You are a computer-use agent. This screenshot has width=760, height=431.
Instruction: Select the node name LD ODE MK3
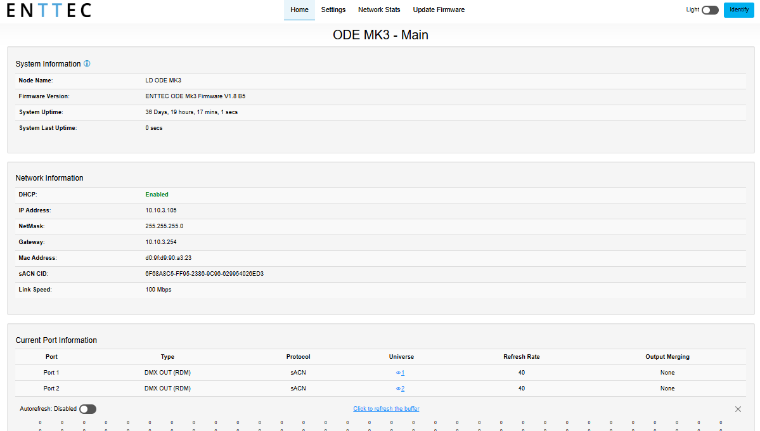point(163,80)
